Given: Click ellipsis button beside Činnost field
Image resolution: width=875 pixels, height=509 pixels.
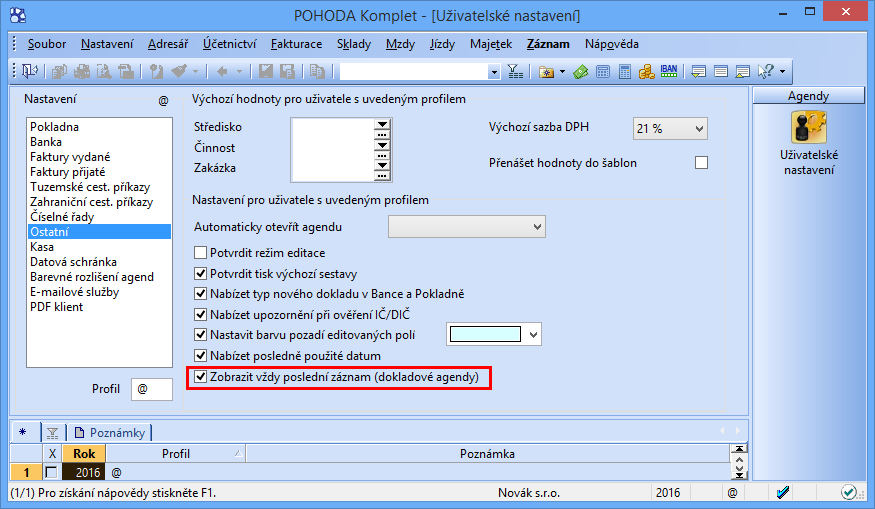Looking at the screenshot, I should tap(382, 155).
